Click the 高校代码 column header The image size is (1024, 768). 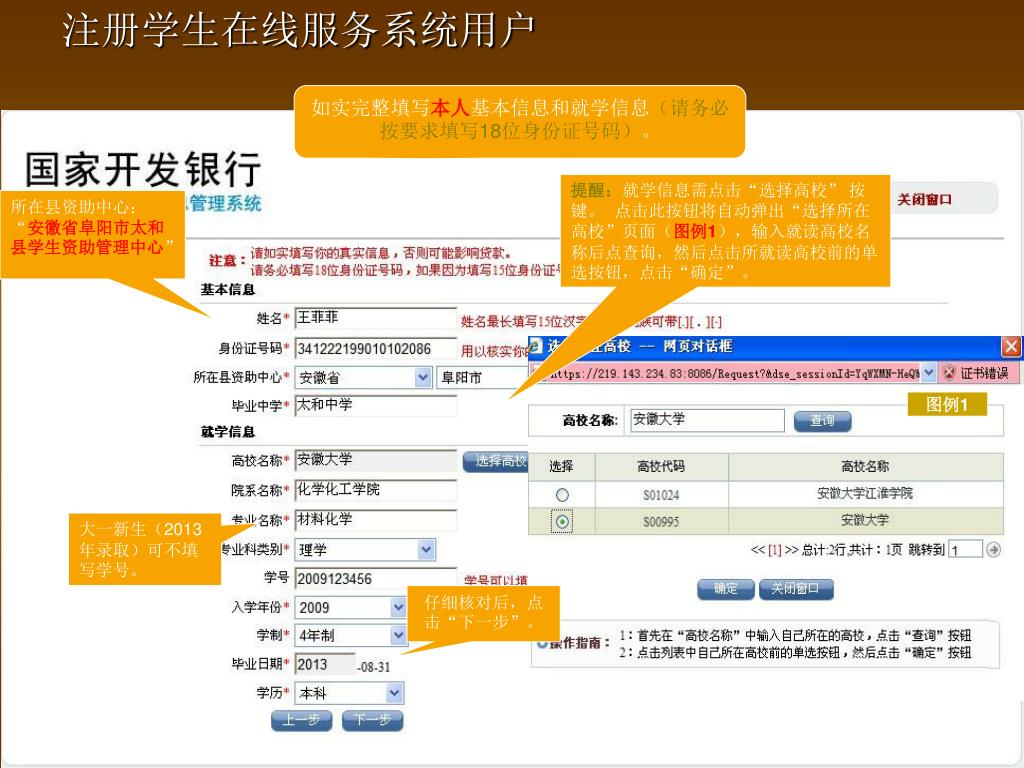tap(662, 466)
